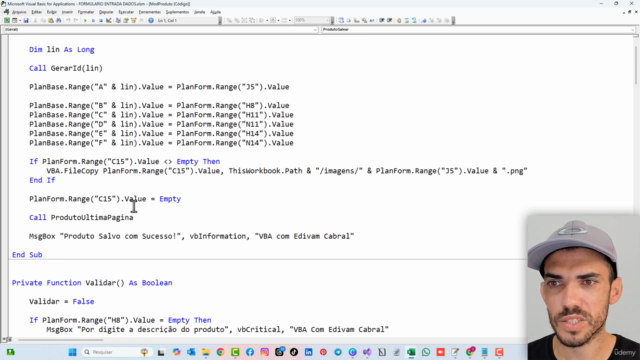
Task: Click the PlanBase.Range("F" & lin) line
Action: pyautogui.click(x=161, y=143)
